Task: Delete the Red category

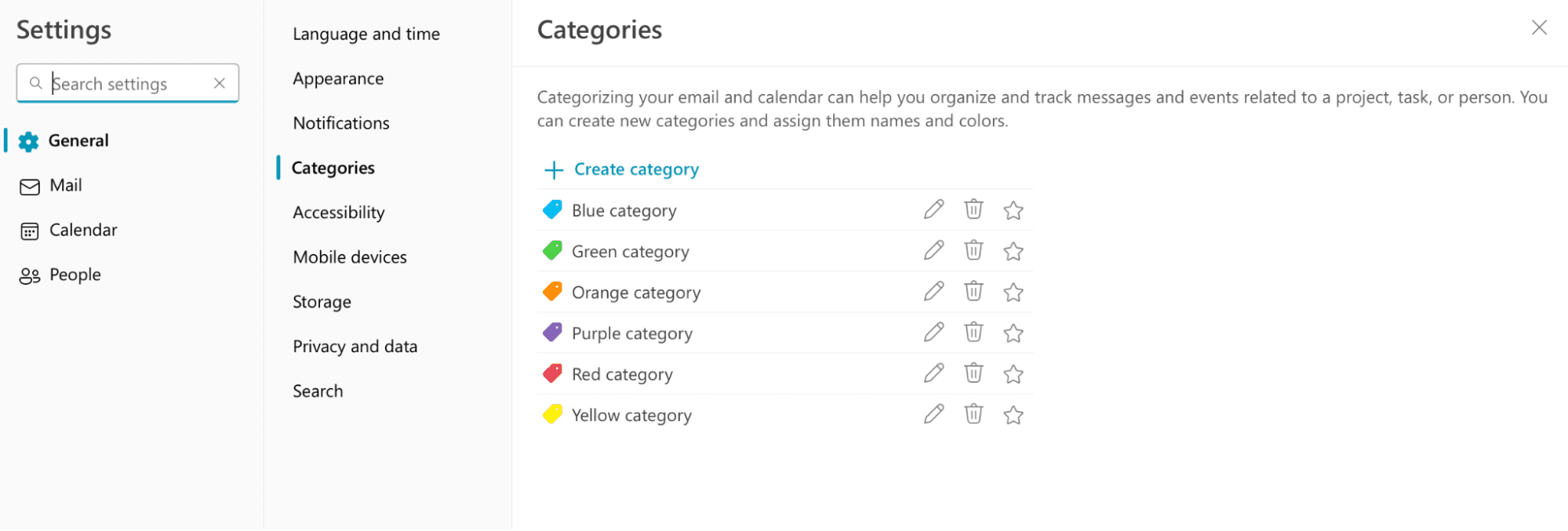Action: coord(973,373)
